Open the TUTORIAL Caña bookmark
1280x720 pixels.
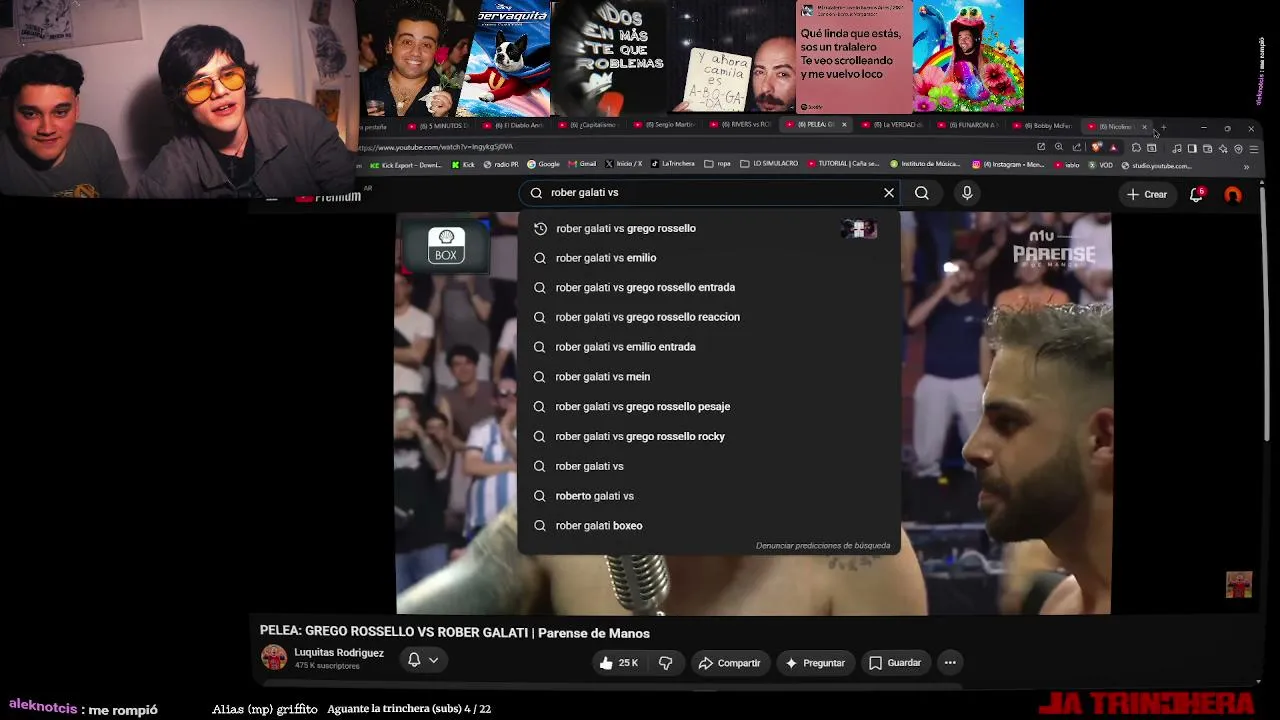point(843,164)
